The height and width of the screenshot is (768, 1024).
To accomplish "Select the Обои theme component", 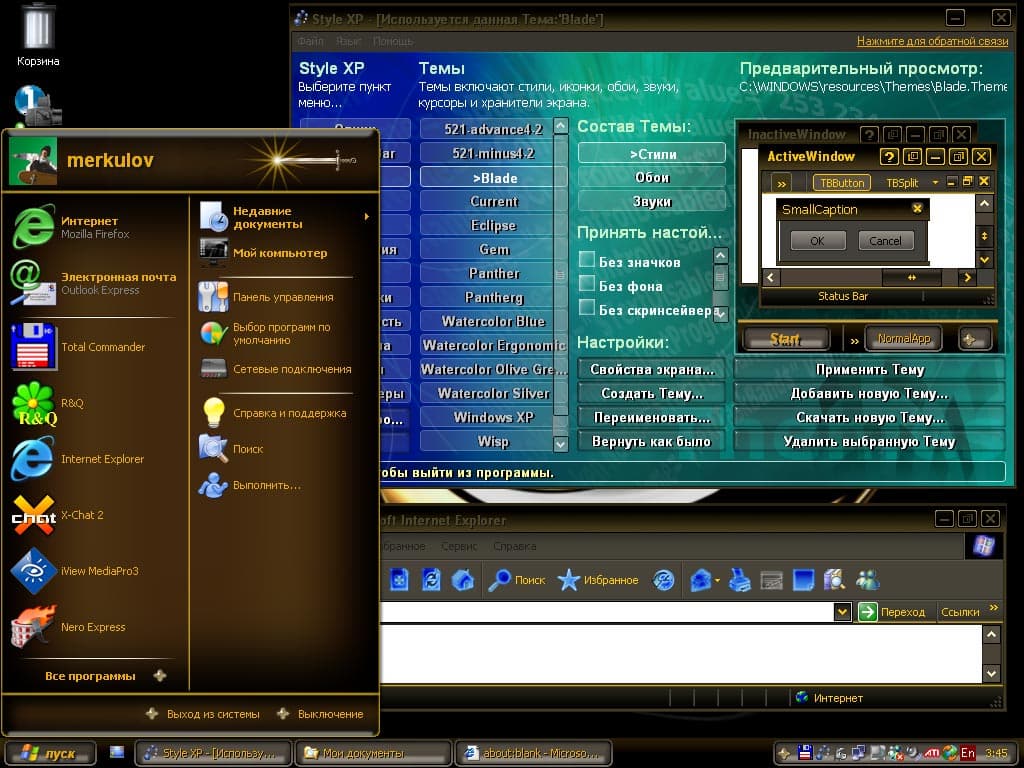I will point(652,177).
